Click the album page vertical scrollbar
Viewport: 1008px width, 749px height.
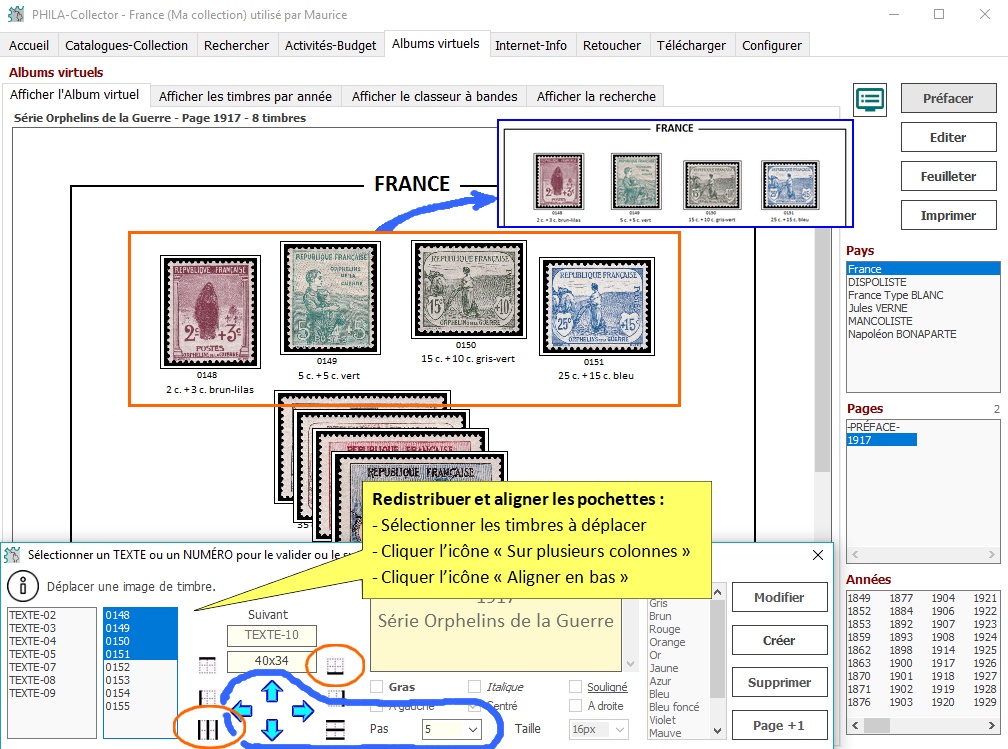click(x=822, y=350)
